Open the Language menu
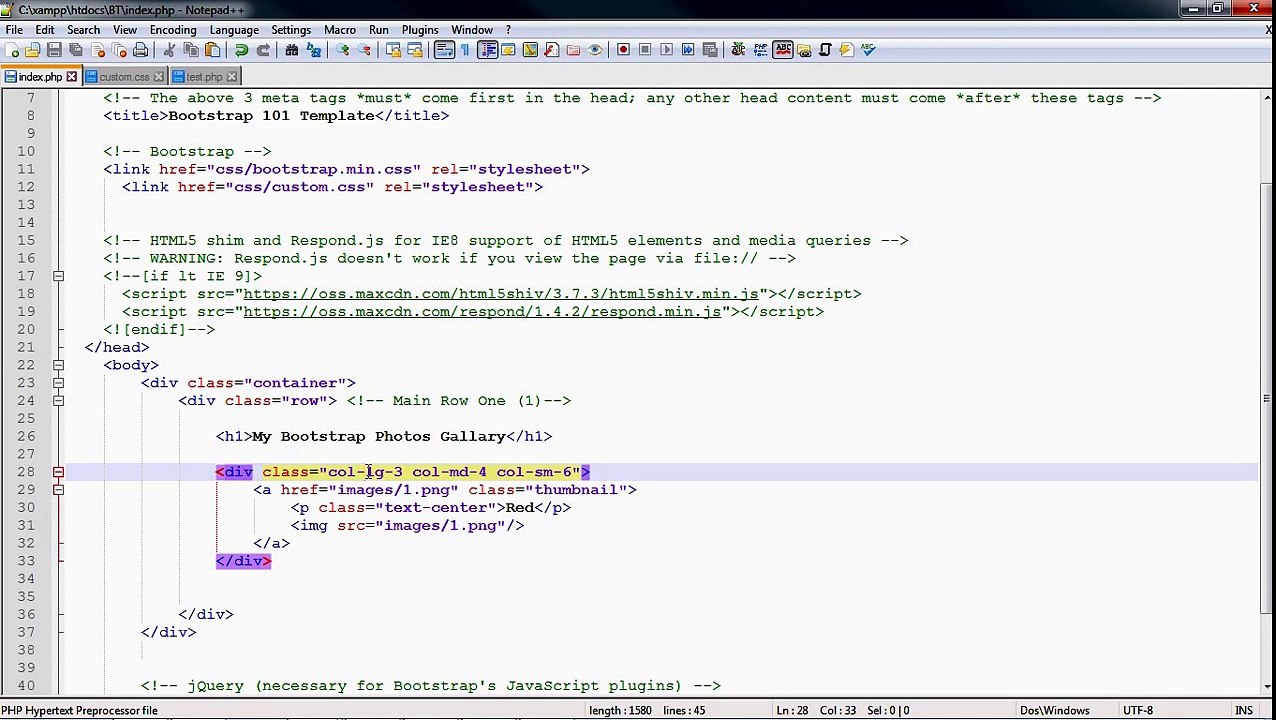 [234, 30]
